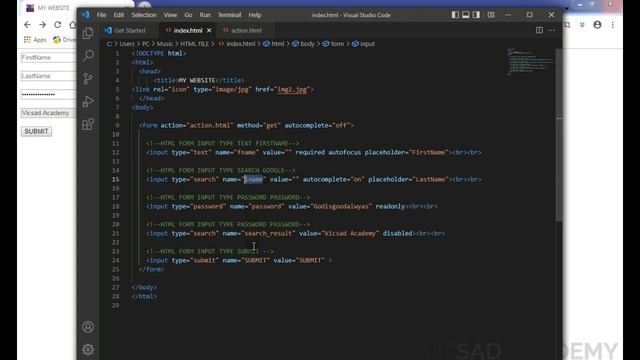Expand the Music breadcrumb segment

point(165,44)
